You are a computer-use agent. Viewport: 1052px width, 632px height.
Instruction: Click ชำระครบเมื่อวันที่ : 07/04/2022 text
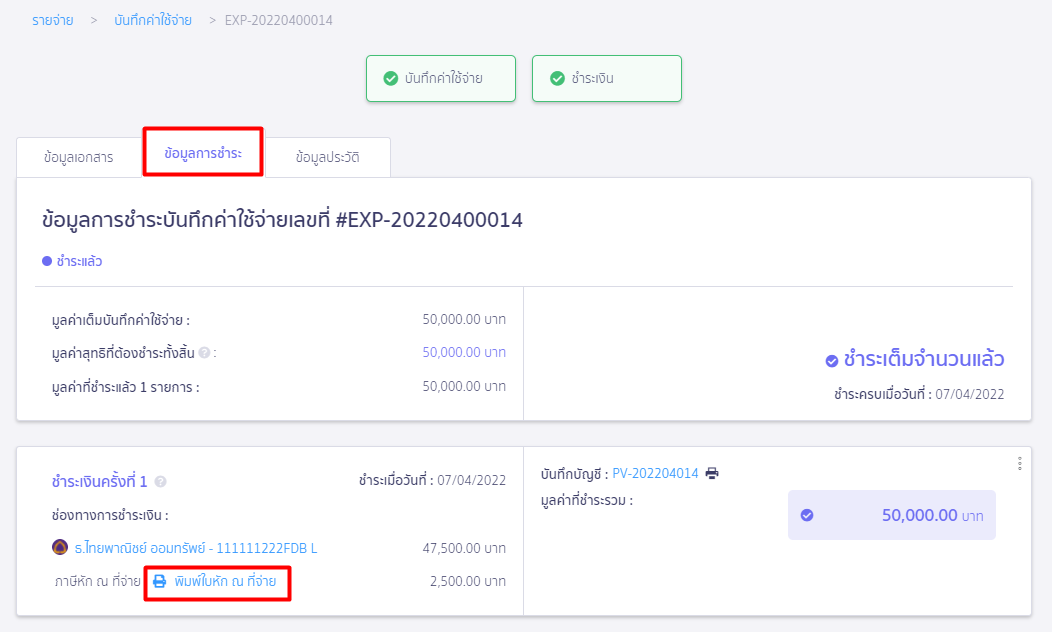click(918, 394)
